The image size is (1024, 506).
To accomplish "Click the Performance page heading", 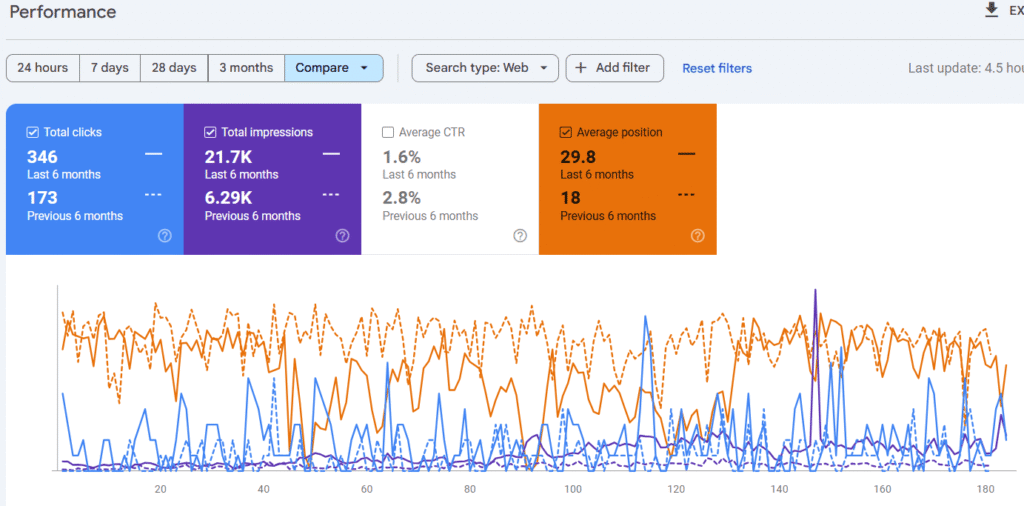I will coord(63,12).
